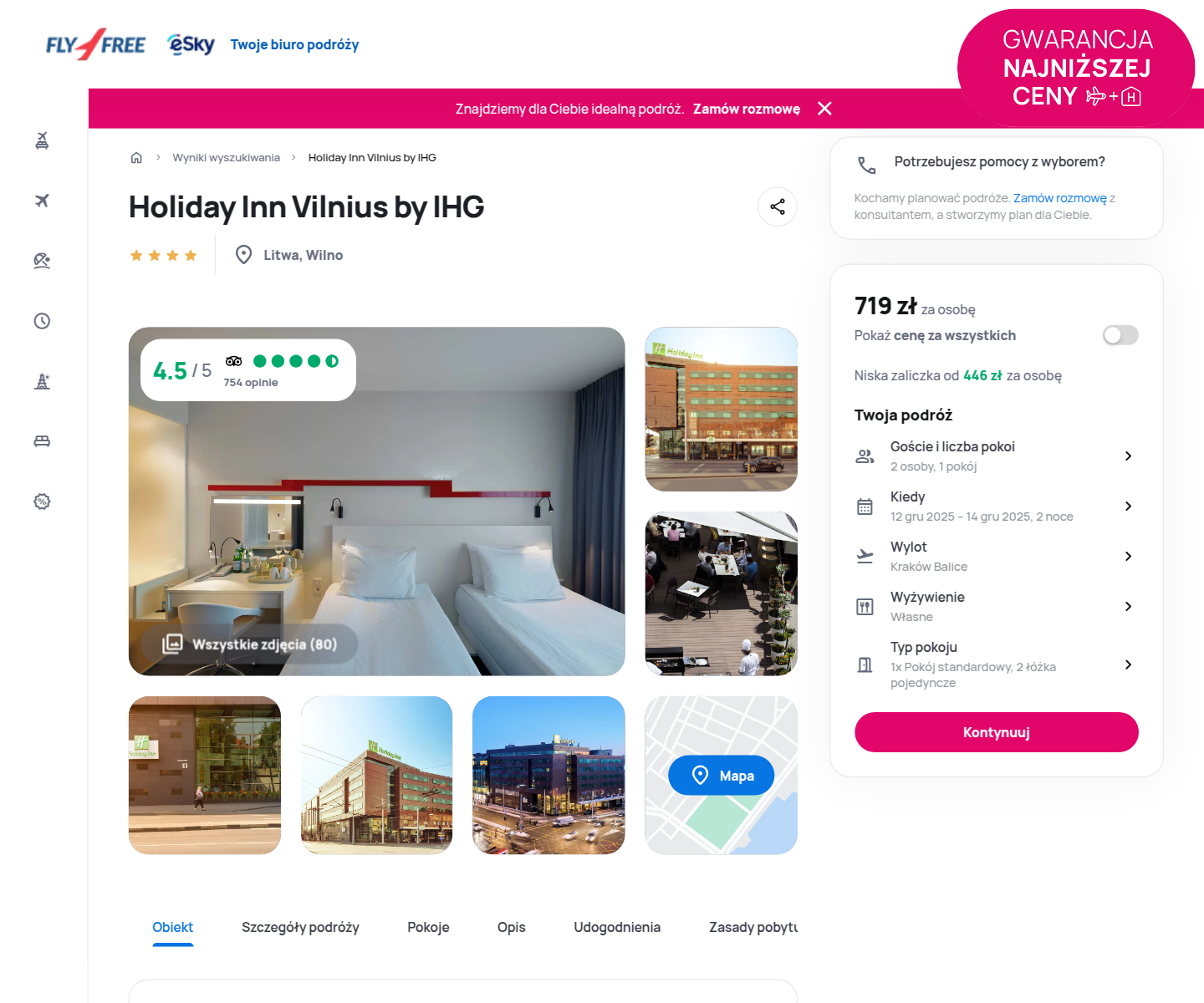1204x1003 pixels.
Task: Open Wszystkie zdjęcia (80) gallery
Action: 250,644
